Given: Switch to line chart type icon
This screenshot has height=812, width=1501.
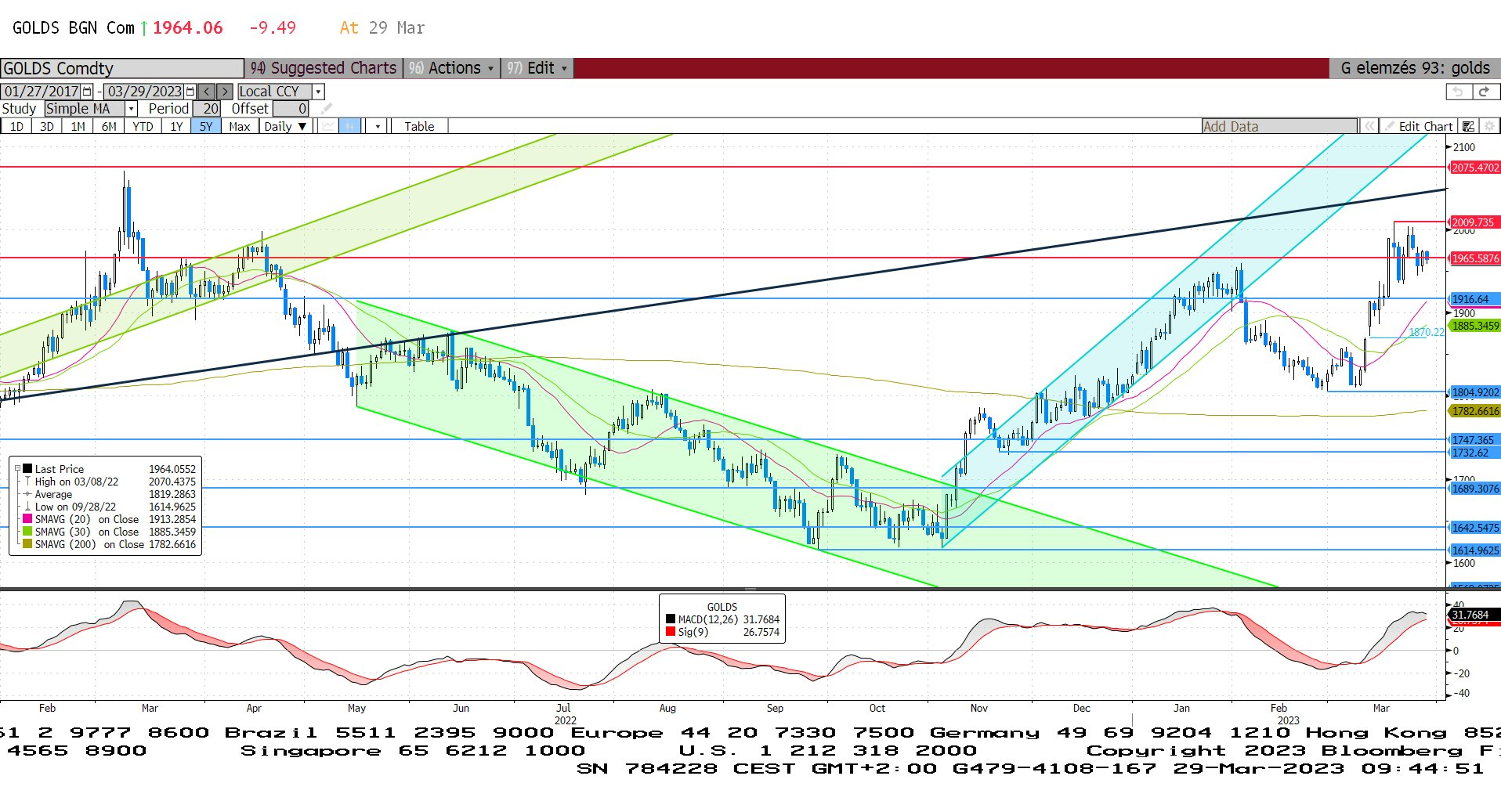Looking at the screenshot, I should pyautogui.click(x=329, y=126).
